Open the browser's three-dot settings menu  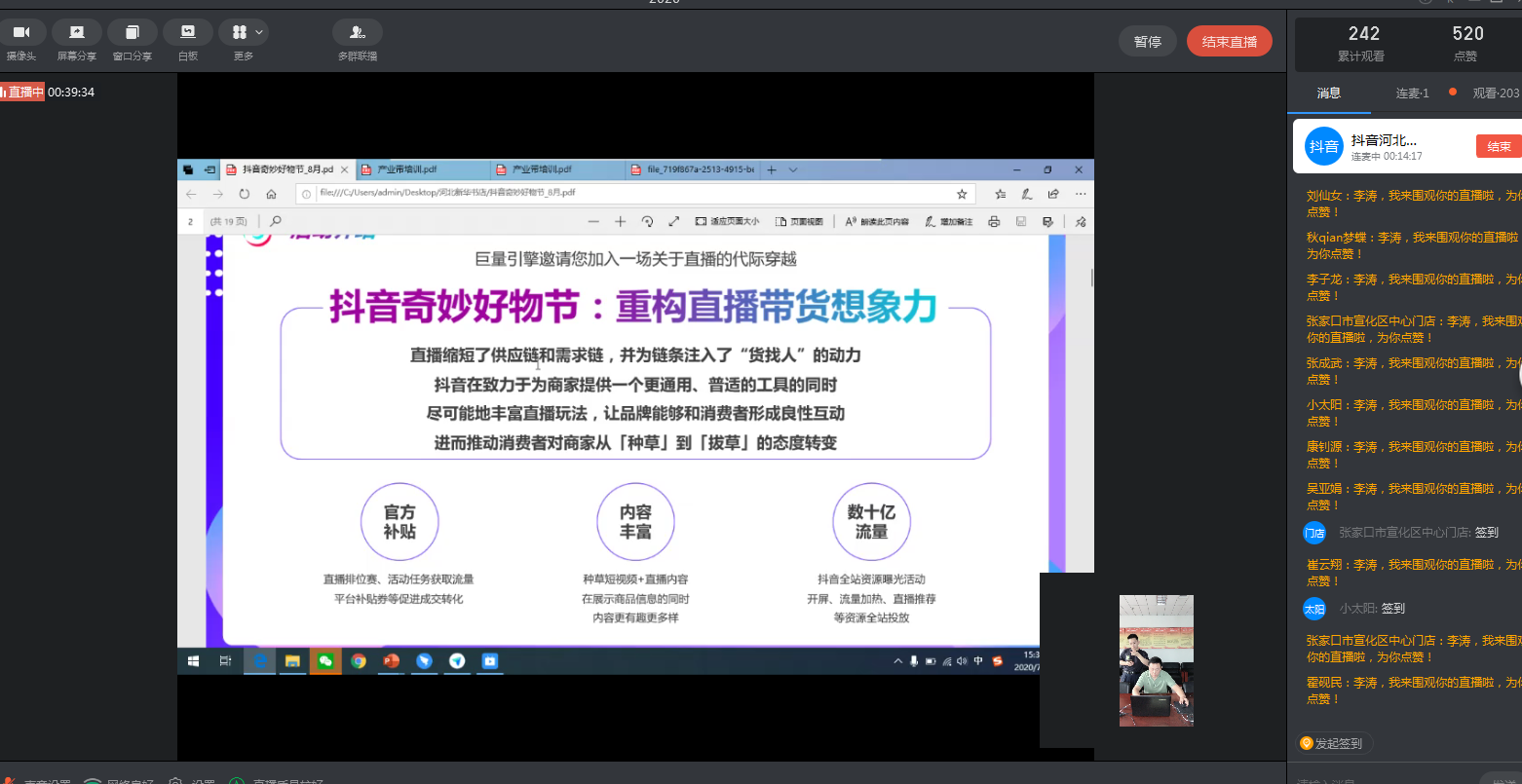(x=1080, y=194)
